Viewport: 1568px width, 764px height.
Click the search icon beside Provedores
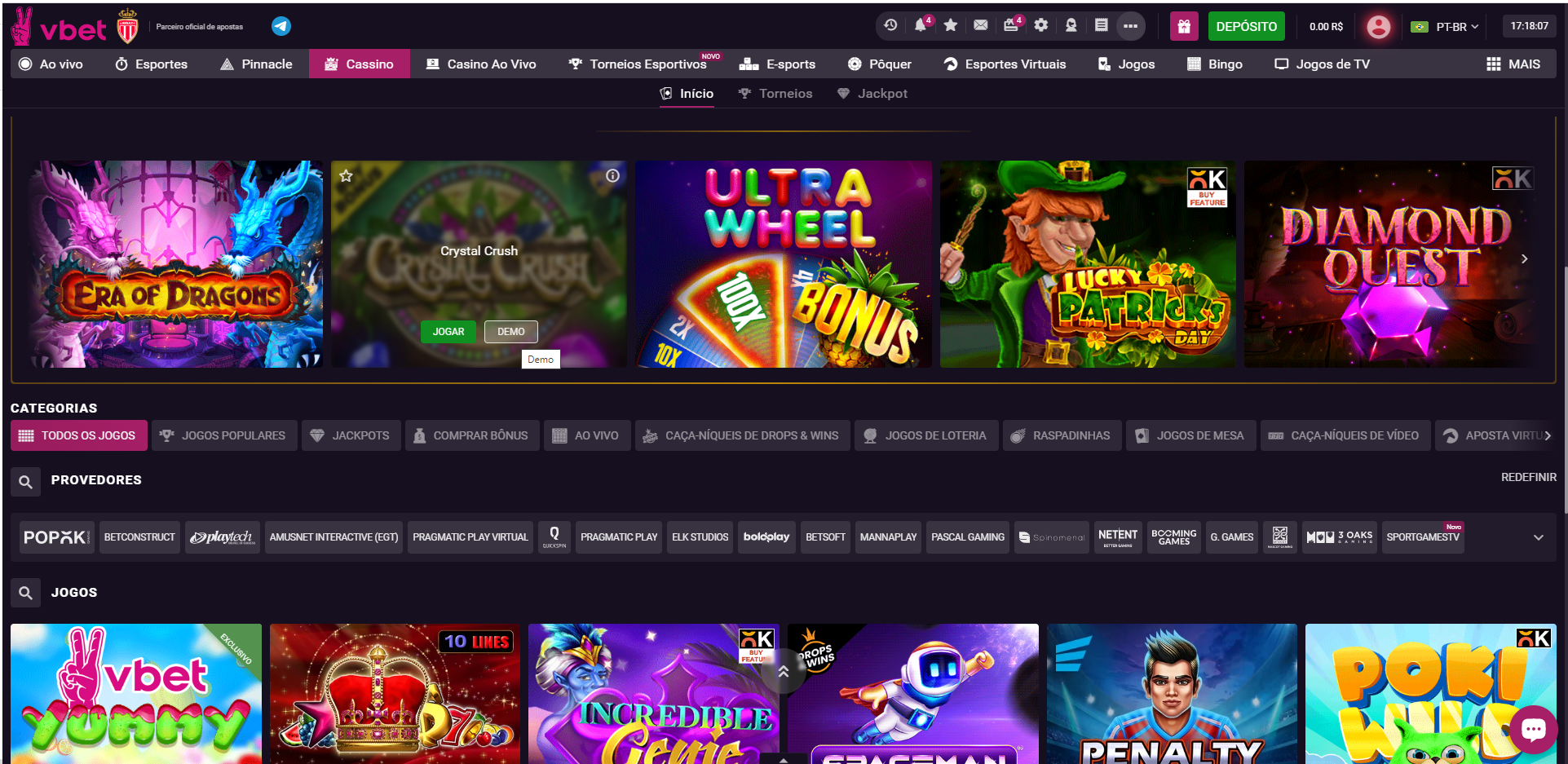tap(25, 481)
